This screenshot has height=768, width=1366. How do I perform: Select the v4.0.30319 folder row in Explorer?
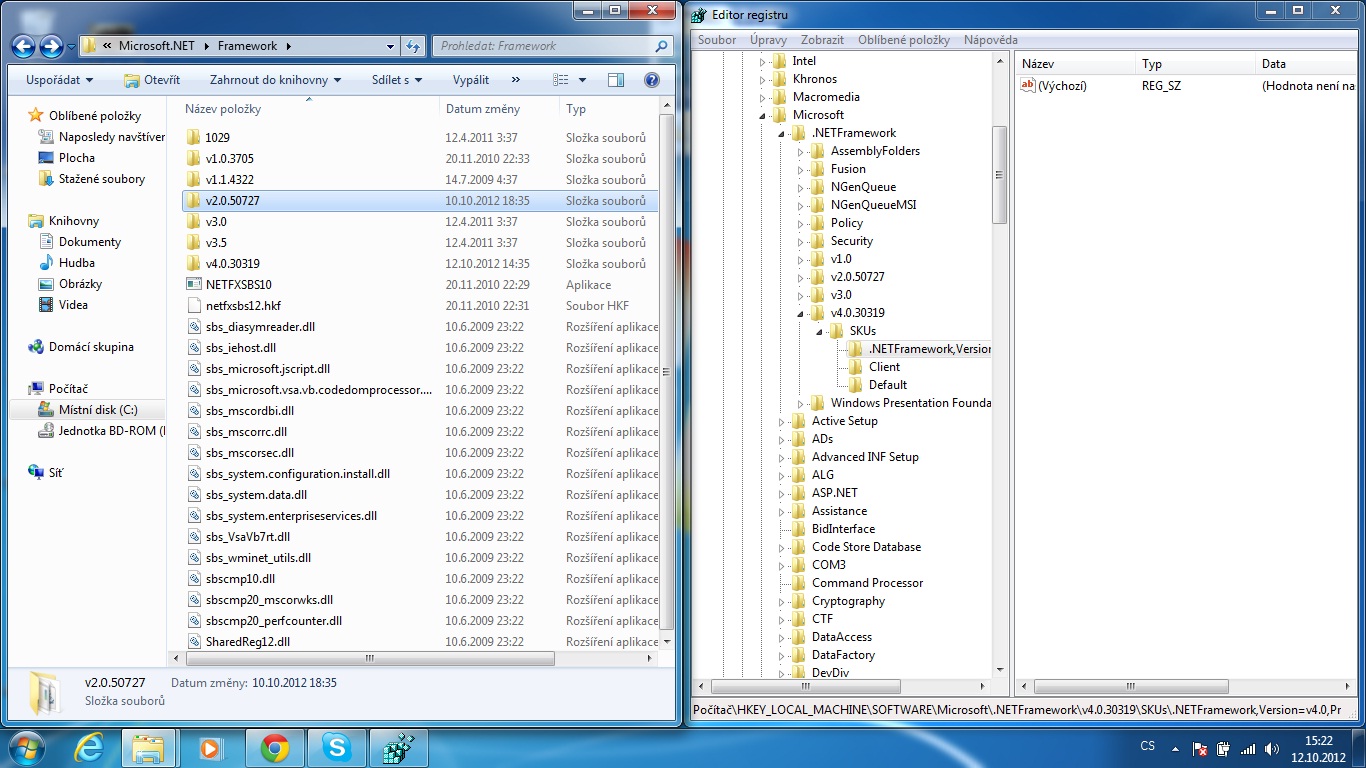click(420, 263)
